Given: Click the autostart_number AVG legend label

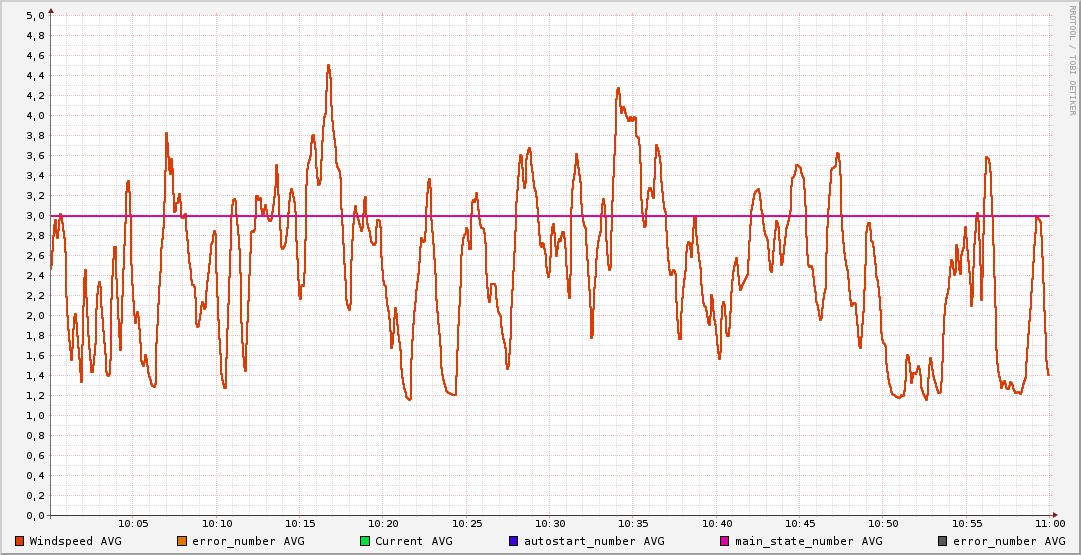Looking at the screenshot, I should pyautogui.click(x=594, y=541).
